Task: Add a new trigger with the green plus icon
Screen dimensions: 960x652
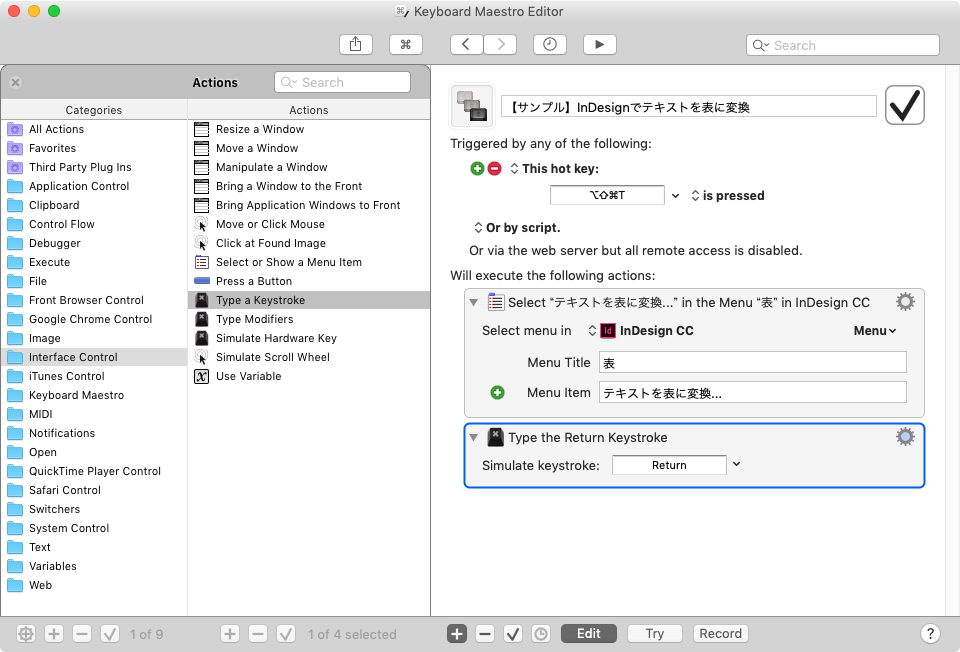Action: coord(475,167)
